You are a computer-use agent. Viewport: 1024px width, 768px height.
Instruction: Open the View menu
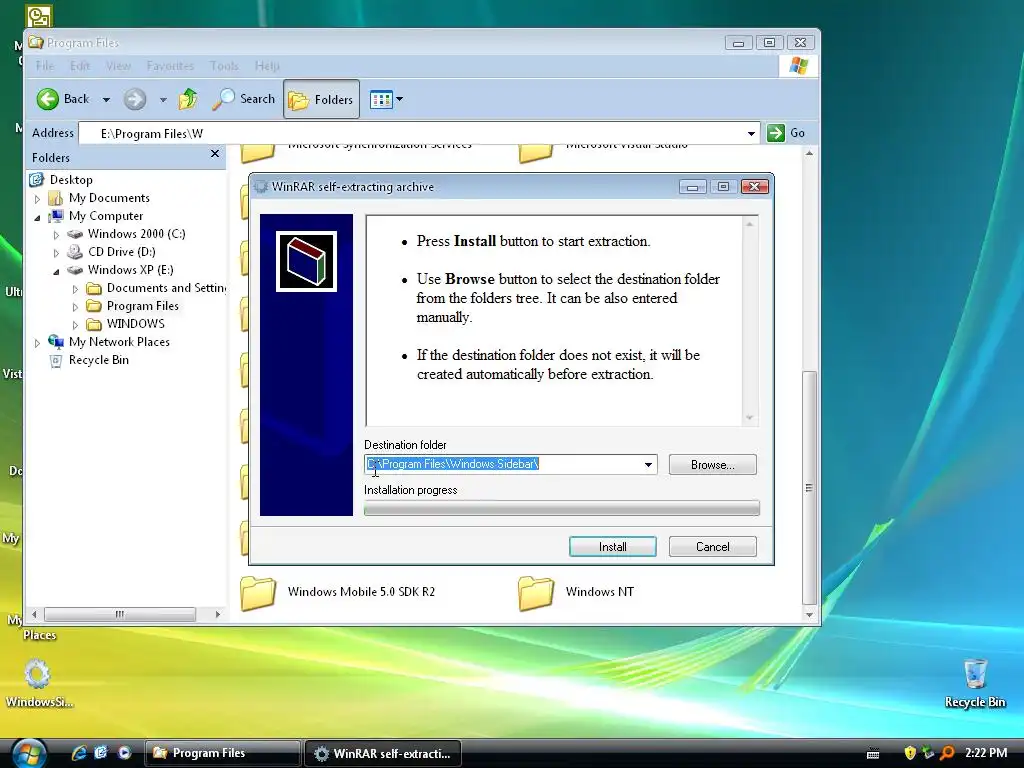click(118, 65)
